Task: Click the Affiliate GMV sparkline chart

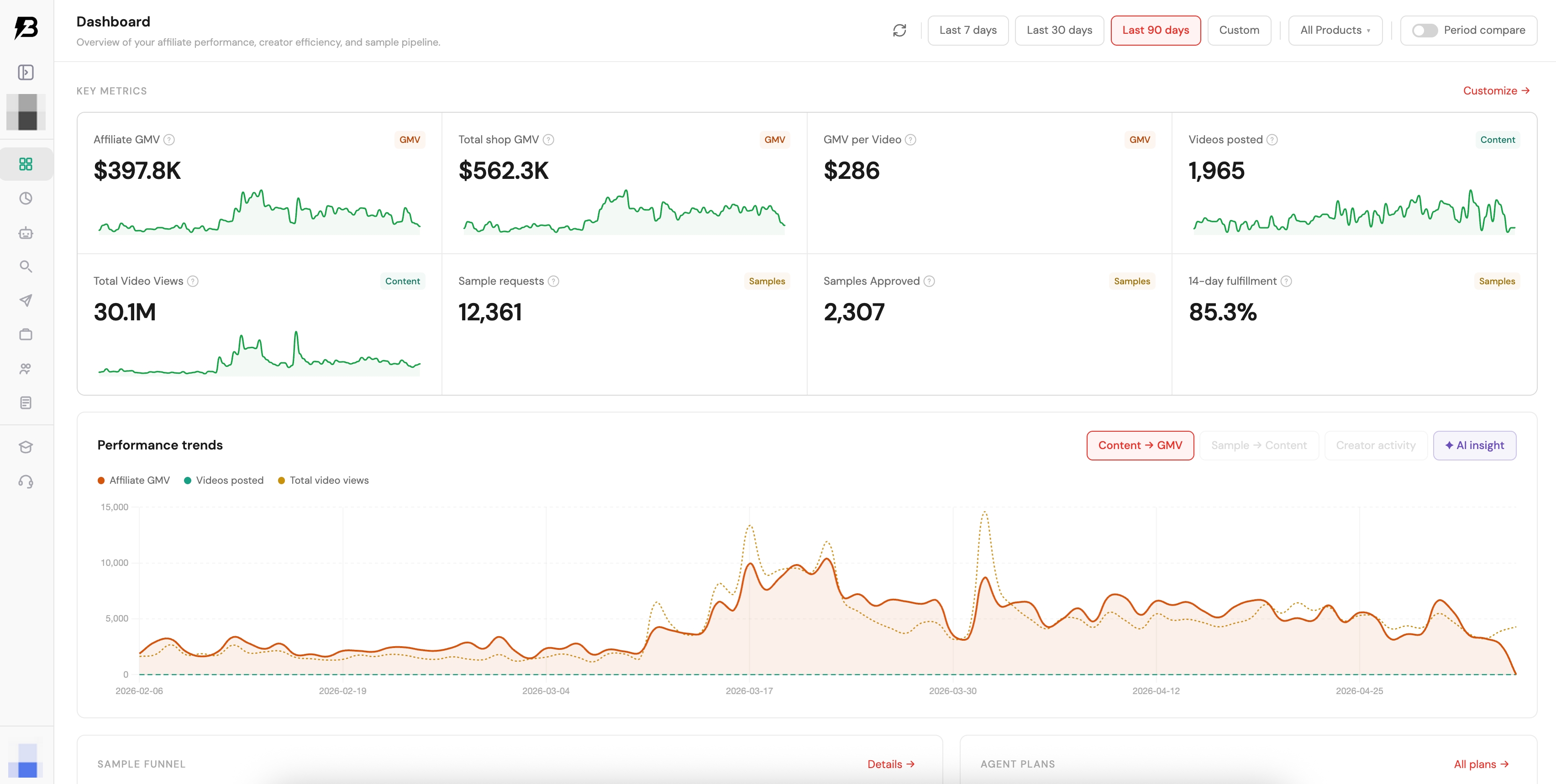Action: (259, 213)
